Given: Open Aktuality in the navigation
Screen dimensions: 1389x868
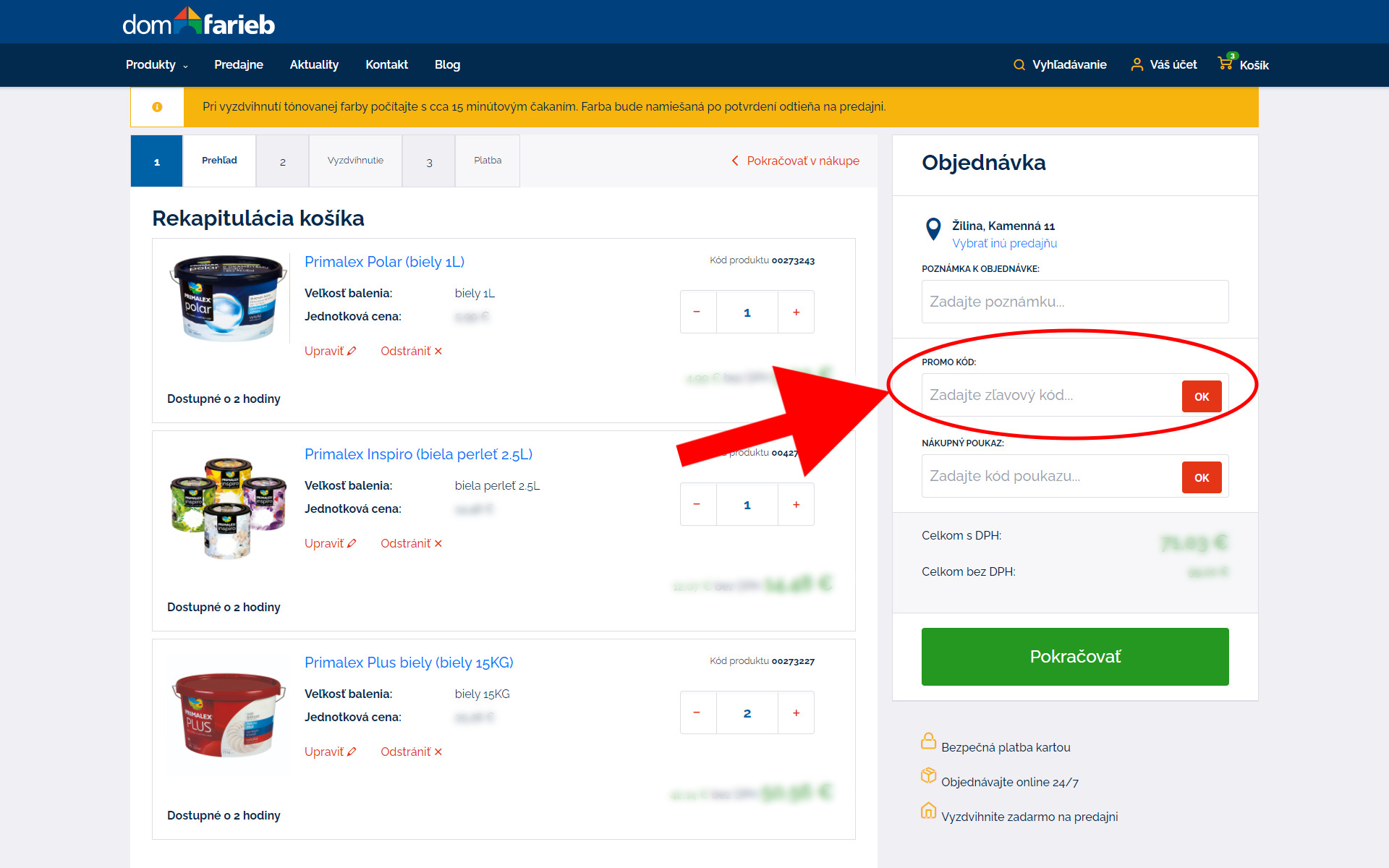Looking at the screenshot, I should 314,65.
